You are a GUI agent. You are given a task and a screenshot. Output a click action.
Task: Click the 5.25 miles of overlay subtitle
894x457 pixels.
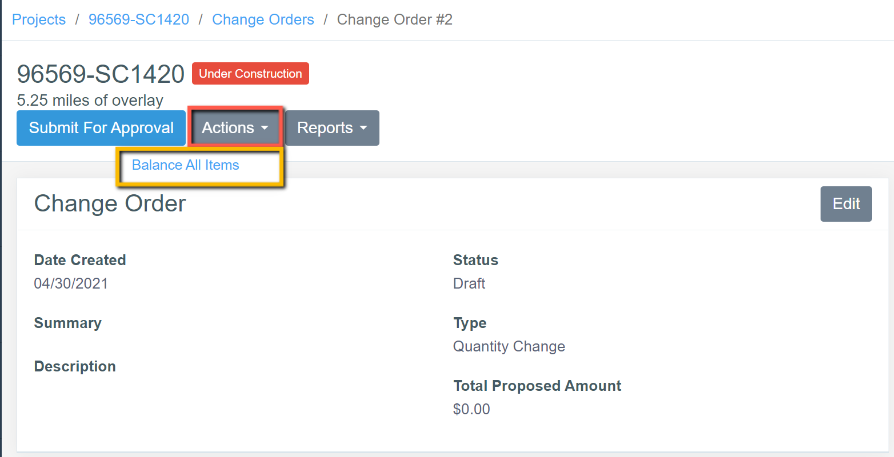click(x=90, y=100)
